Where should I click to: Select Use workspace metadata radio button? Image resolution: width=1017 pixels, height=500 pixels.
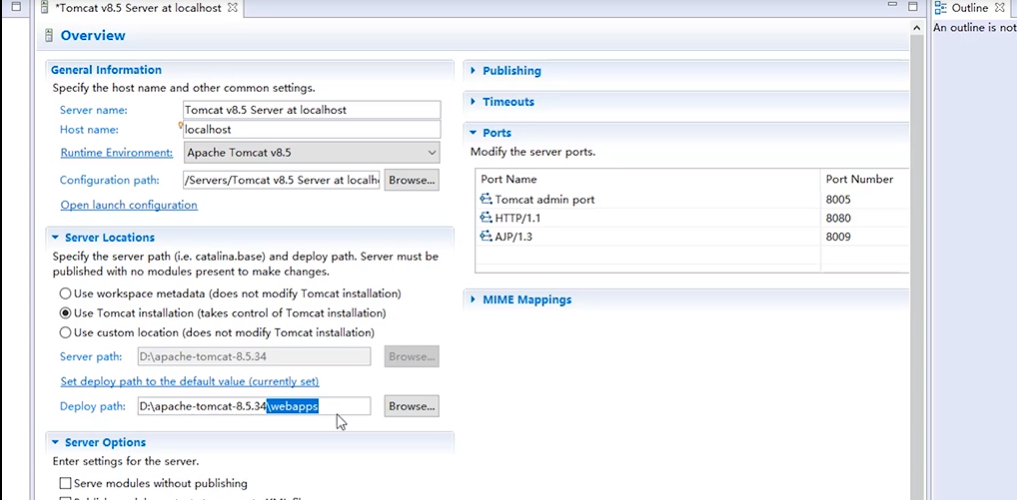coord(65,294)
